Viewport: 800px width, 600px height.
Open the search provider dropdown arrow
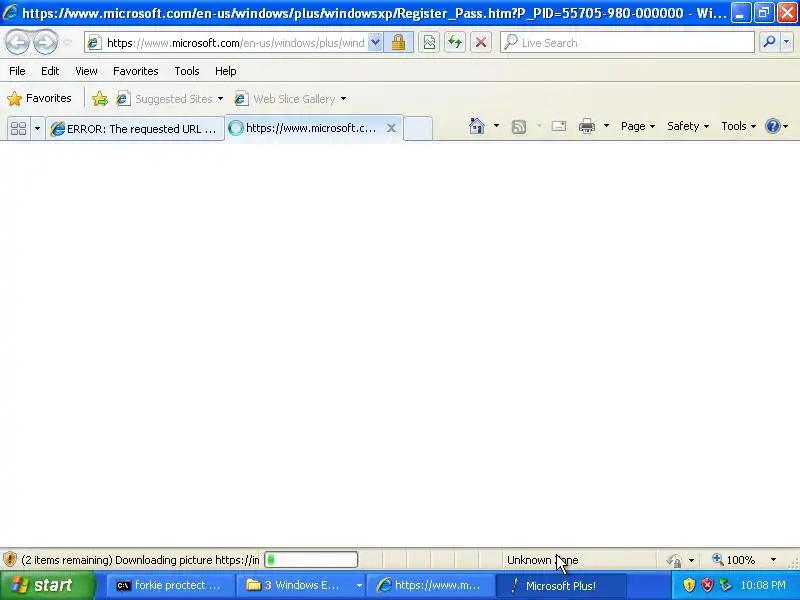point(786,42)
